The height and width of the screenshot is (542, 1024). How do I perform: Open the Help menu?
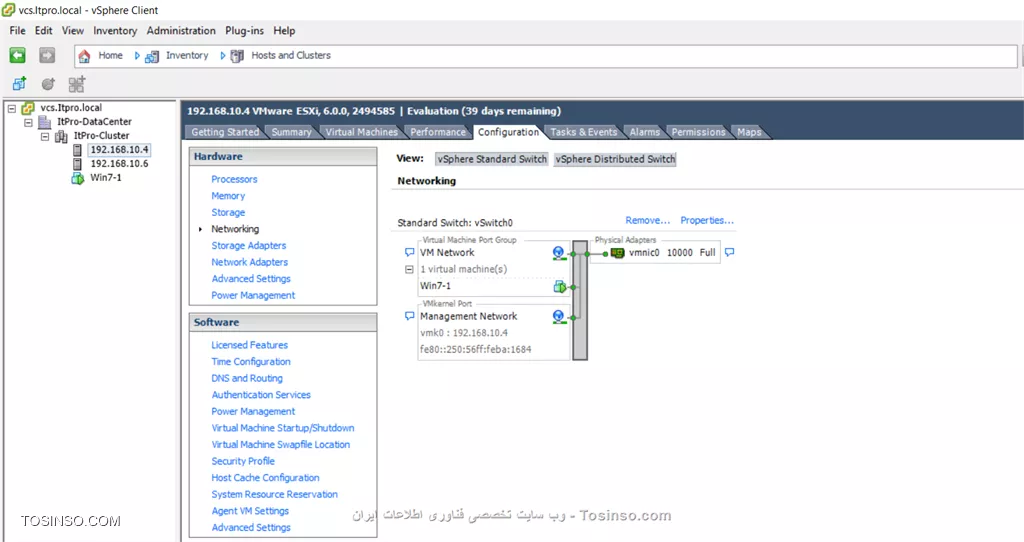[x=284, y=31]
